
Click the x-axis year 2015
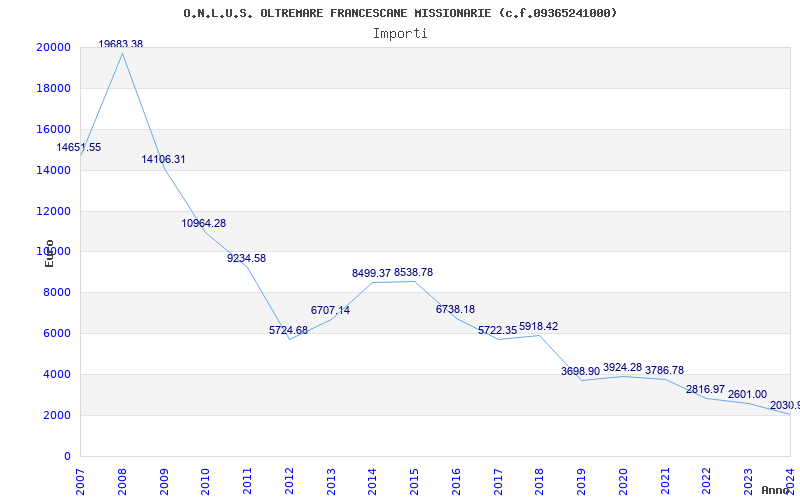pos(414,481)
